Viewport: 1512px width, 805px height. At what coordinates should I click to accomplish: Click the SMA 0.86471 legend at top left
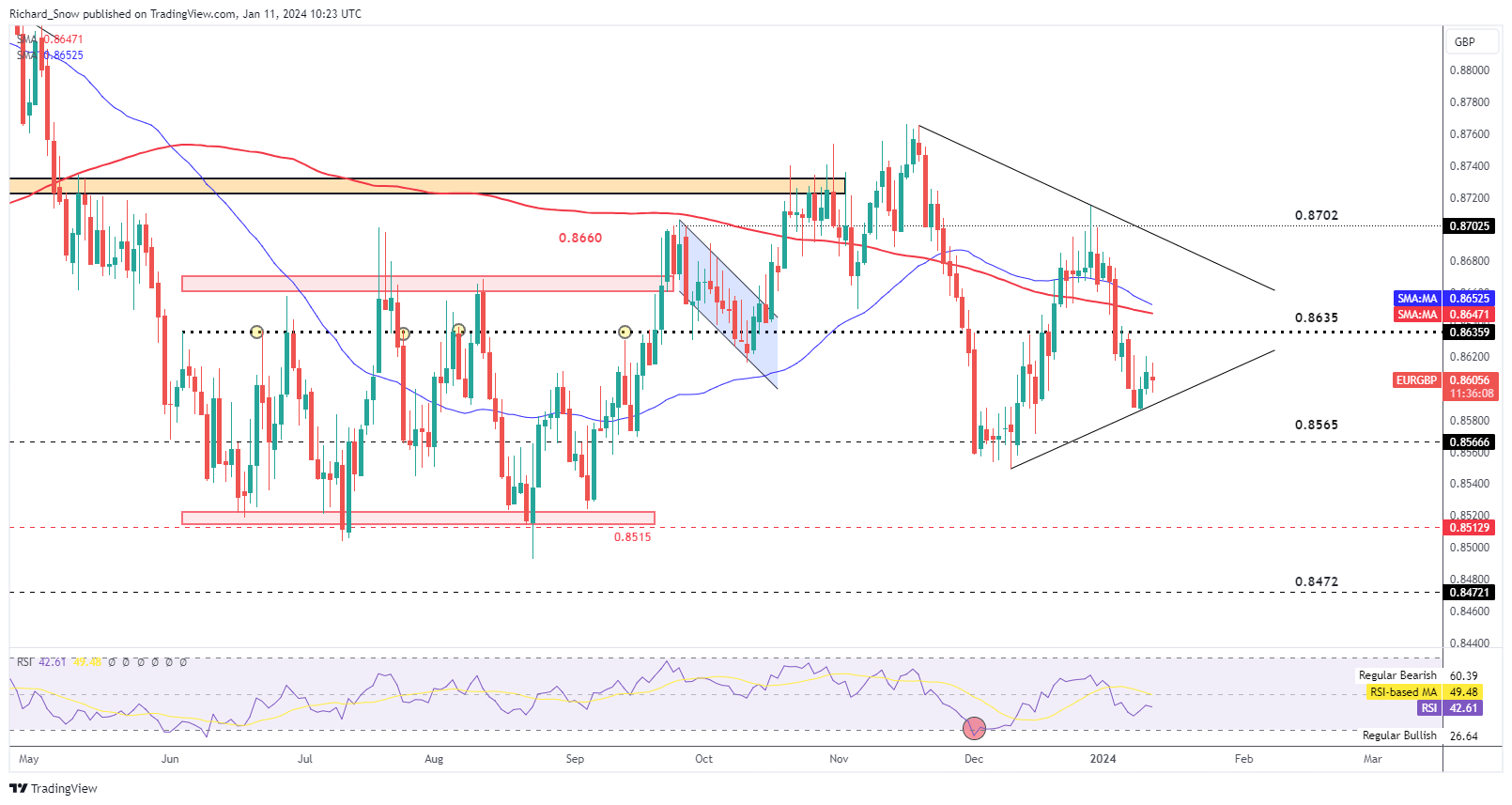click(51, 39)
